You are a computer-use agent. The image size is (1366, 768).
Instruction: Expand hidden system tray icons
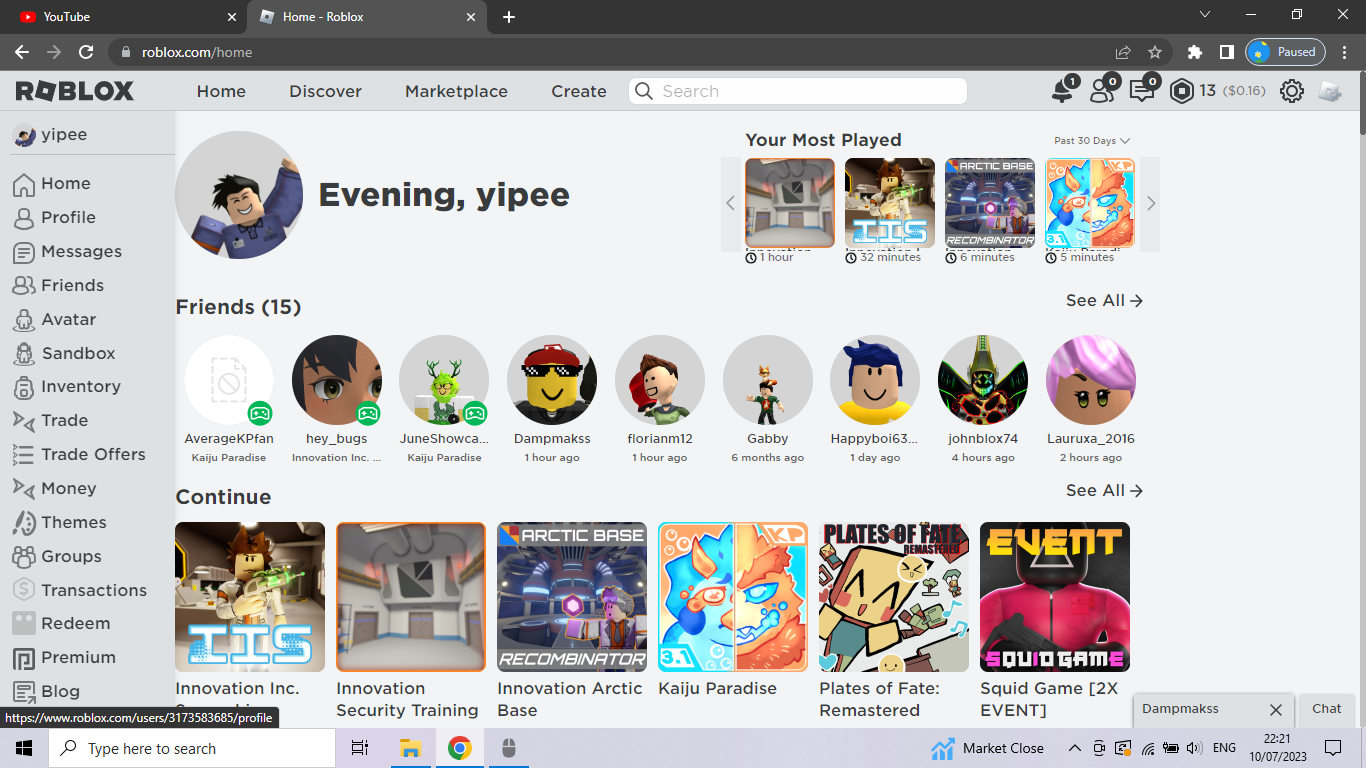point(1075,748)
